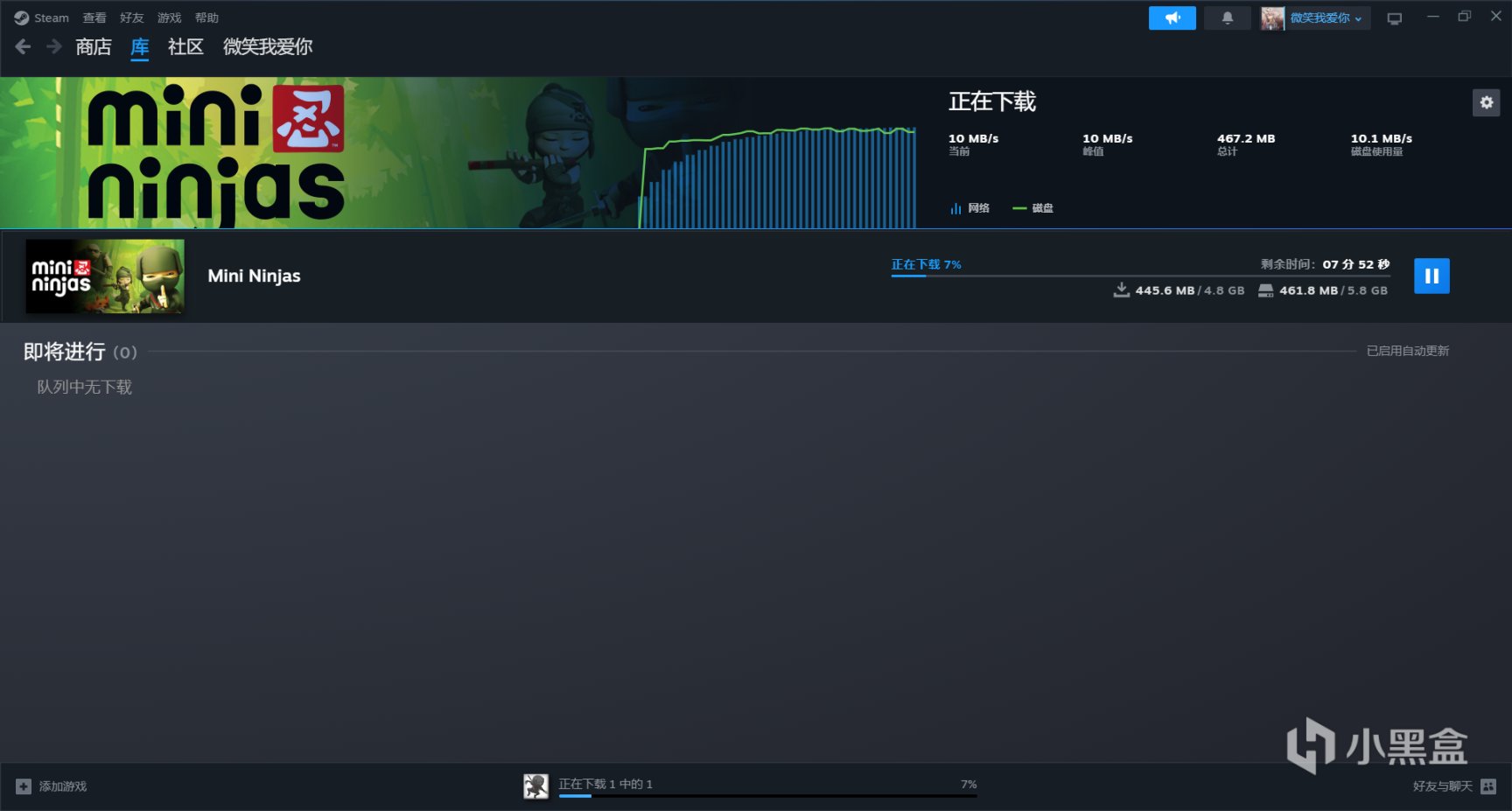Screen dimensions: 1512x811
Task: Click the 即将进行 section header
Action: pyautogui.click(x=80, y=352)
